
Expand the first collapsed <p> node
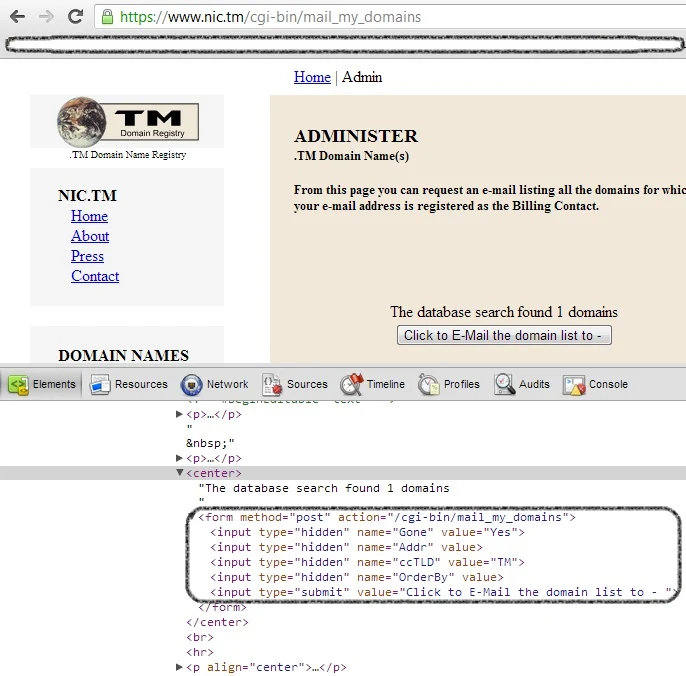tap(179, 414)
